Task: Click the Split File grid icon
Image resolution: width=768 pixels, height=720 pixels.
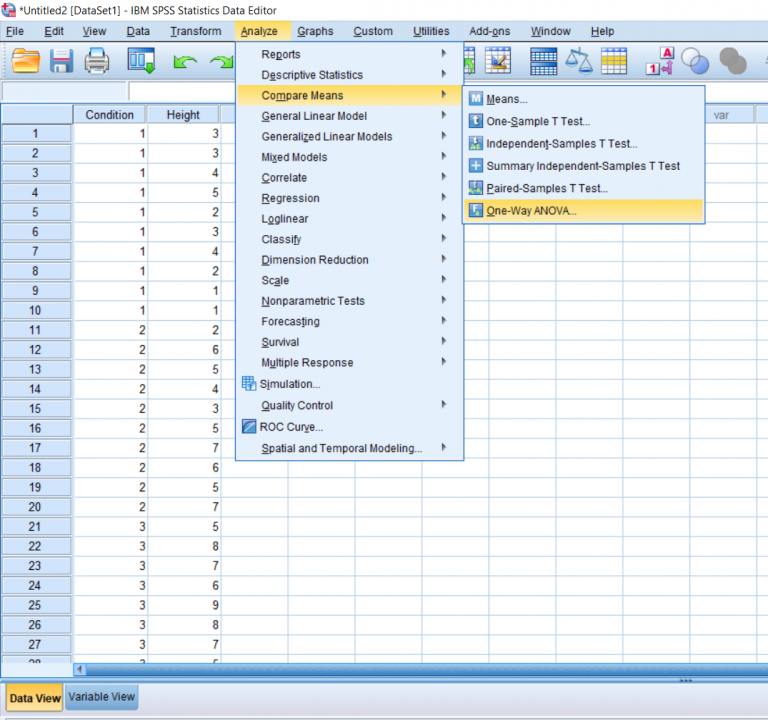Action: pyautogui.click(x=543, y=61)
